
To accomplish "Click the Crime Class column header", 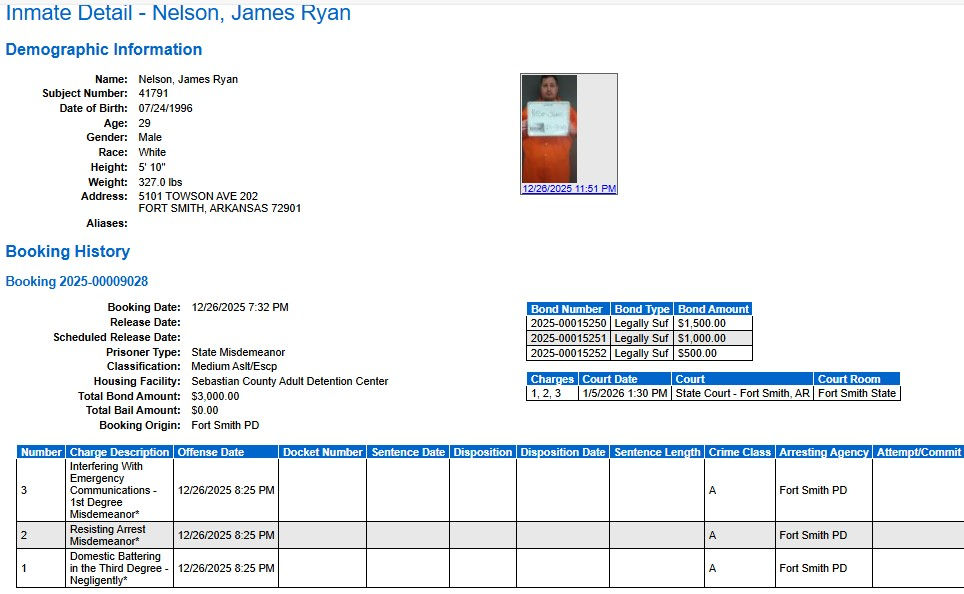I will [x=740, y=452].
